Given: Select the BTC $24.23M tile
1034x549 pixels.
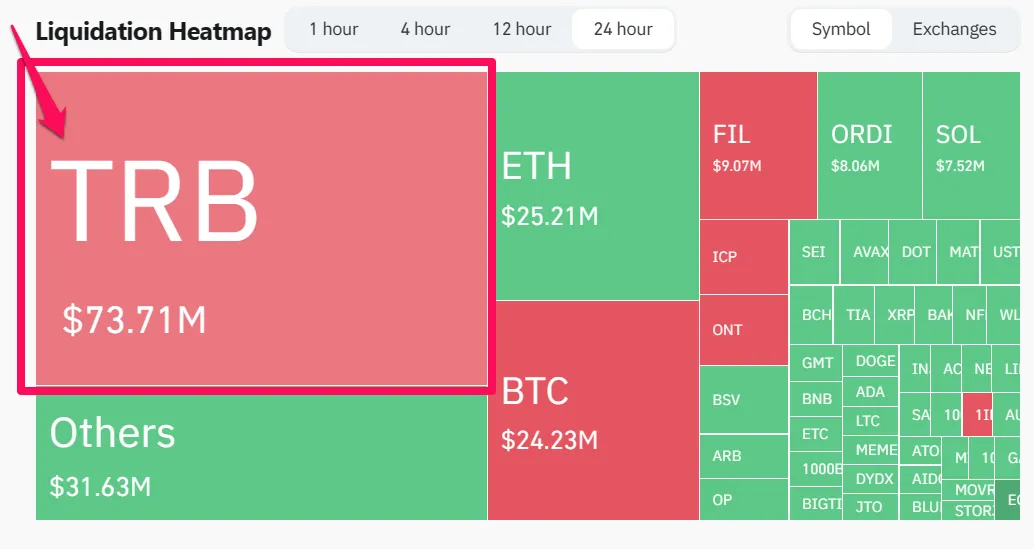Looking at the screenshot, I should point(593,411).
